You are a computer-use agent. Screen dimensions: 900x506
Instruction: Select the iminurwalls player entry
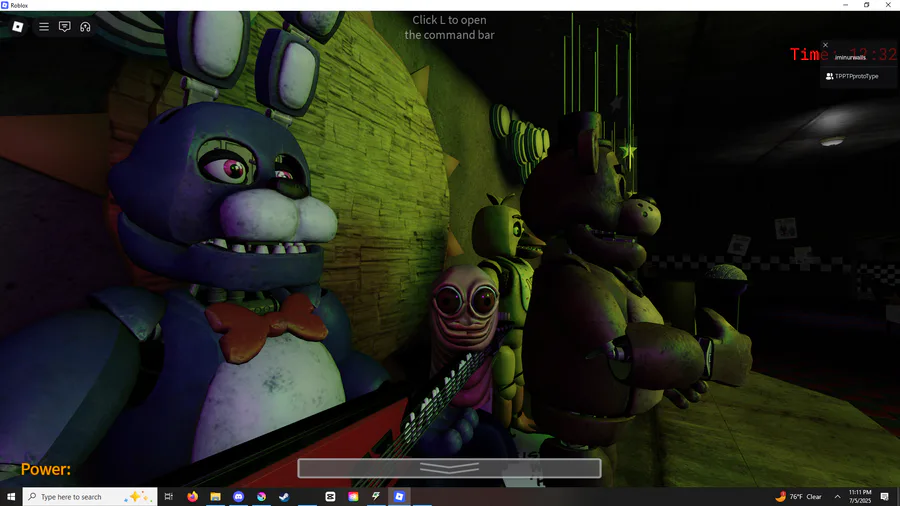click(x=850, y=57)
